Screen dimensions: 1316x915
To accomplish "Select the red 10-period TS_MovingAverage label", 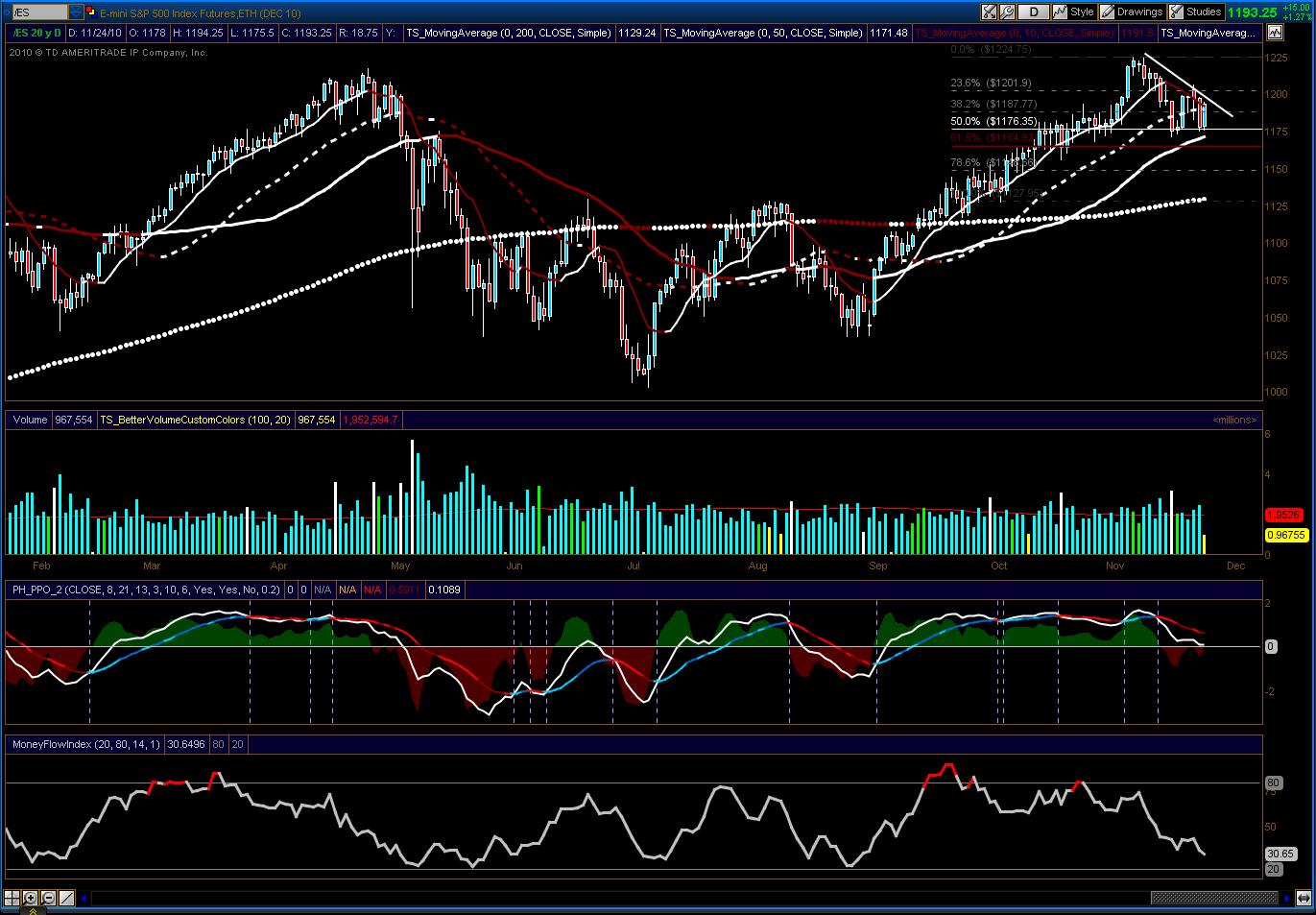I will point(1016,33).
